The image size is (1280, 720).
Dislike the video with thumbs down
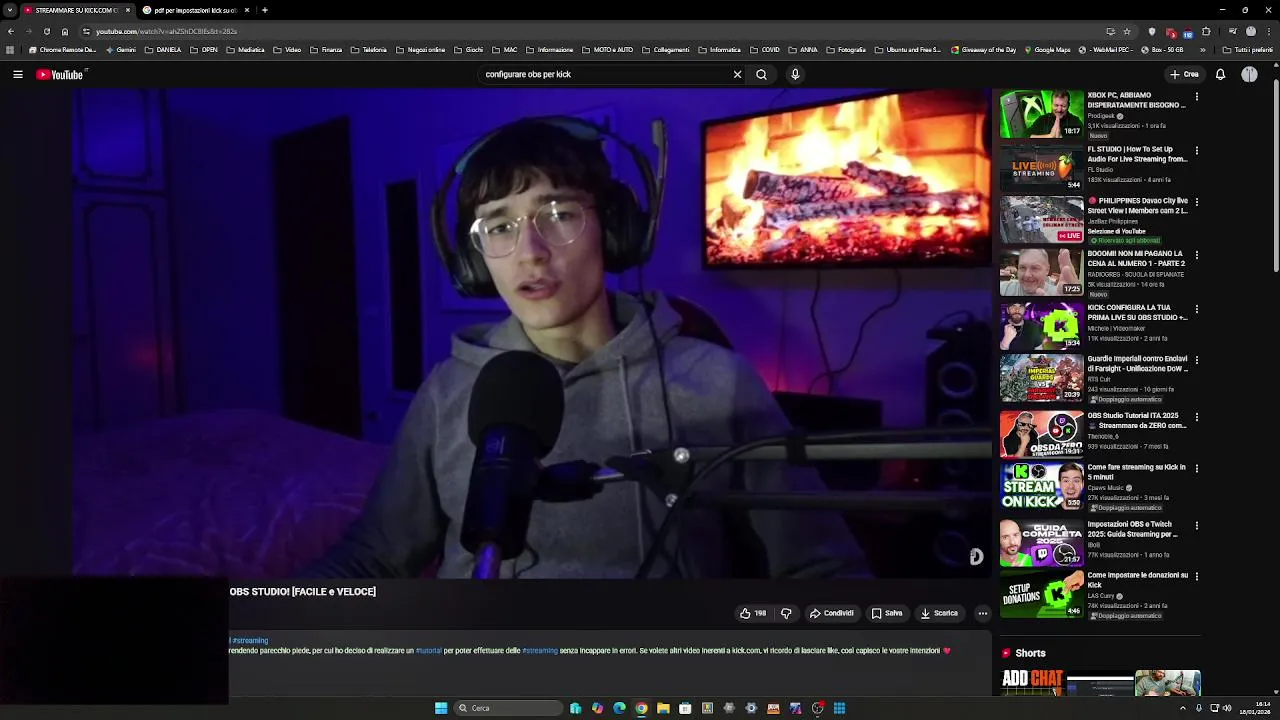click(786, 613)
